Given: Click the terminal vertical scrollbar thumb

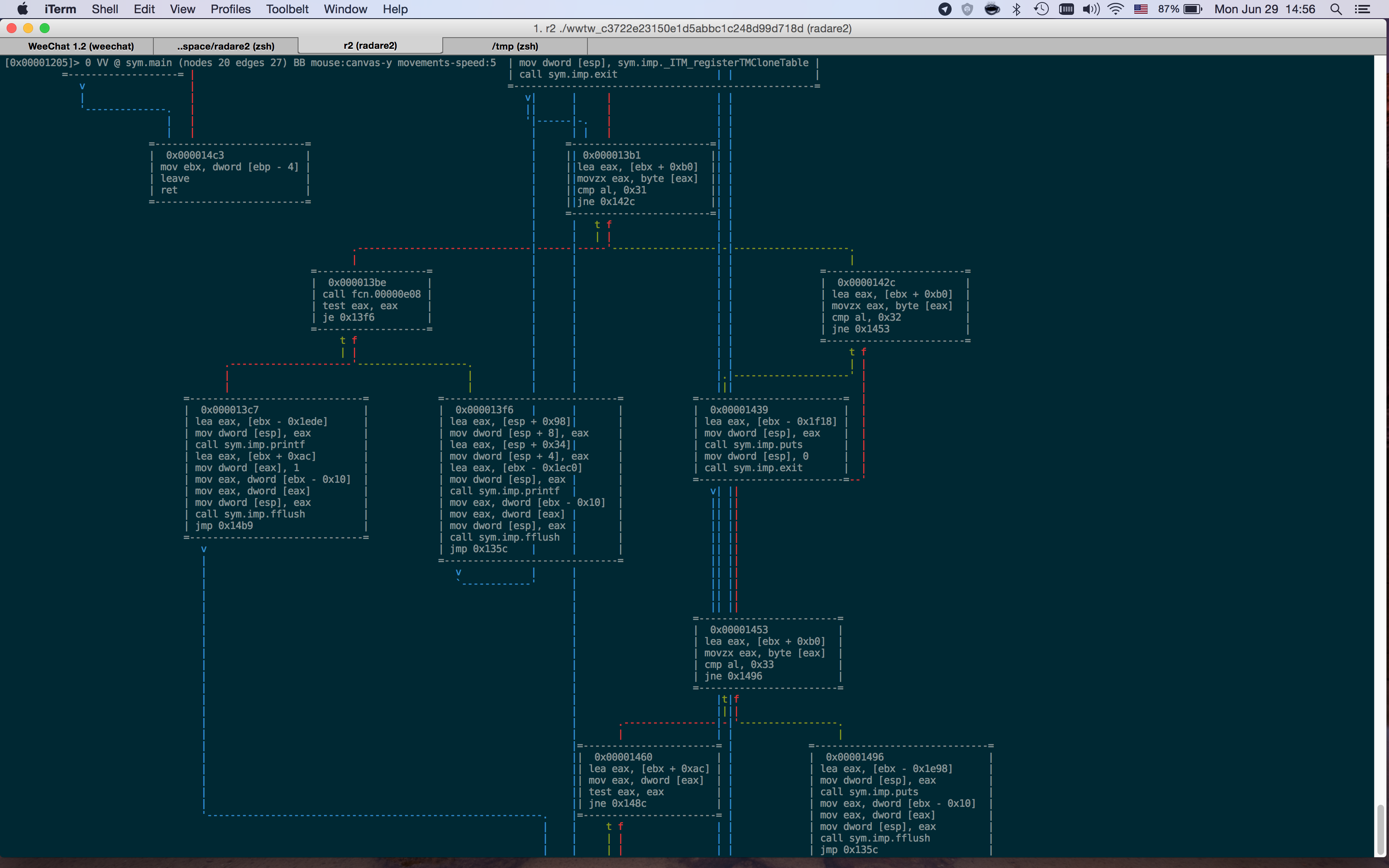Looking at the screenshot, I should 1380,830.
